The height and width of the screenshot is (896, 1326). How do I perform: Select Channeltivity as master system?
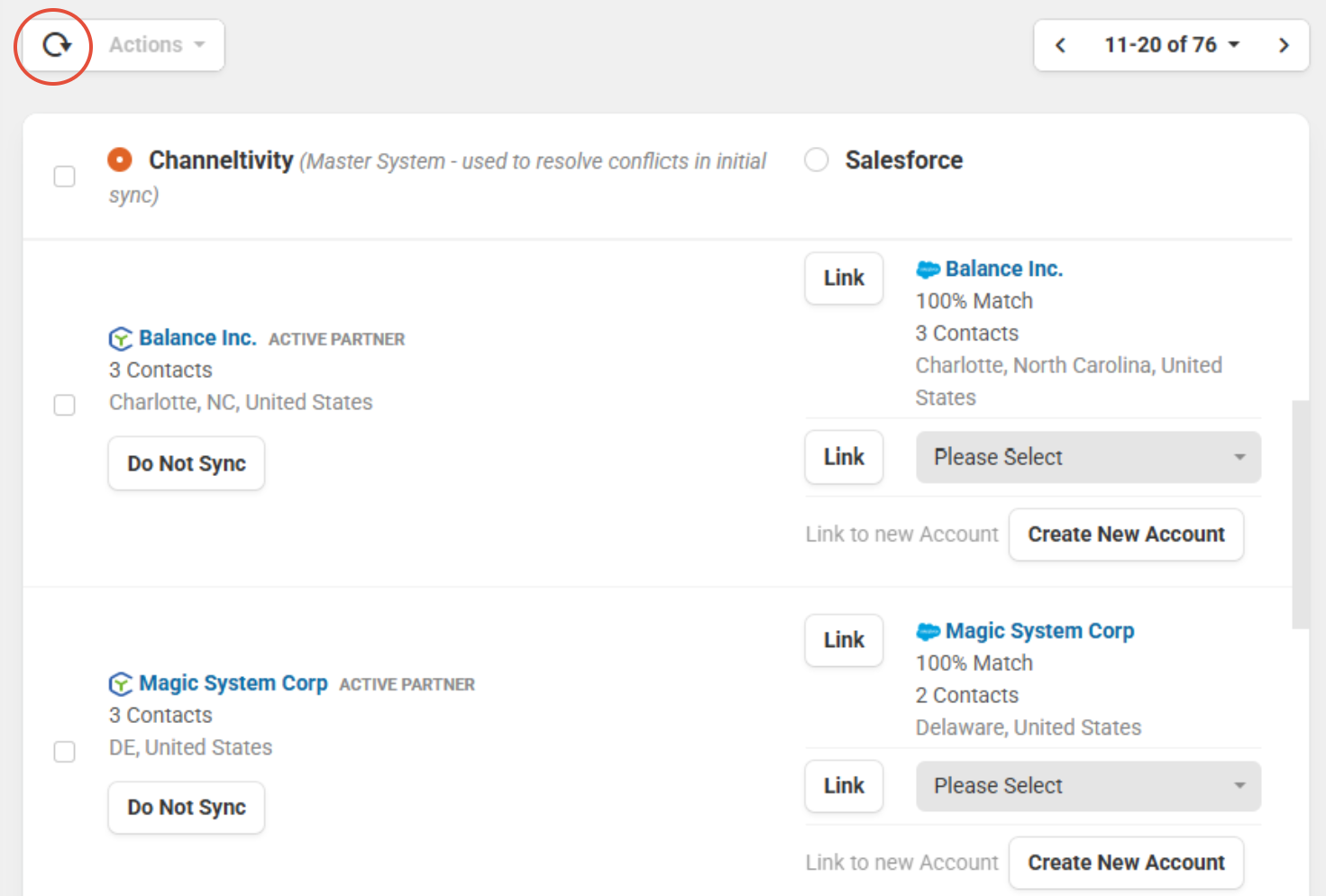[x=120, y=160]
